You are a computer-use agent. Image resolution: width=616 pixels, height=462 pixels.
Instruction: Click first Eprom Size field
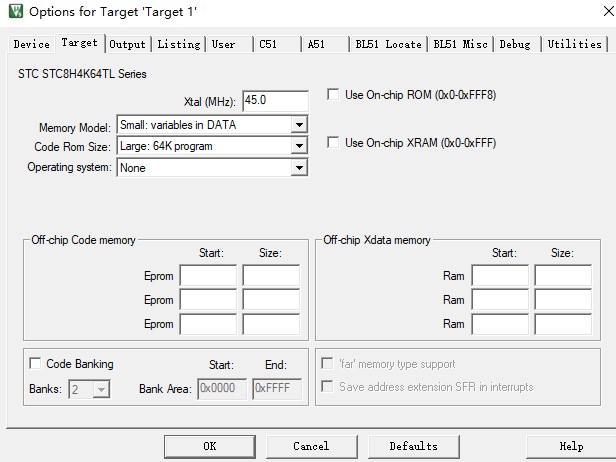point(271,275)
